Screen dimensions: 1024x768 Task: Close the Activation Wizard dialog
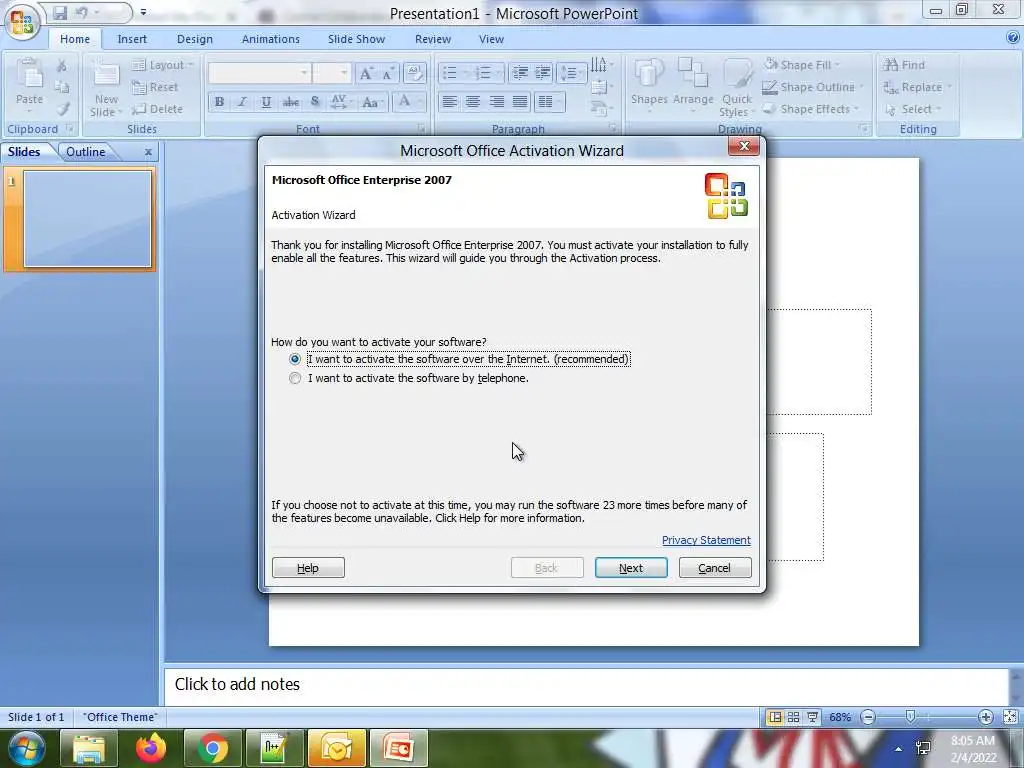coord(743,146)
